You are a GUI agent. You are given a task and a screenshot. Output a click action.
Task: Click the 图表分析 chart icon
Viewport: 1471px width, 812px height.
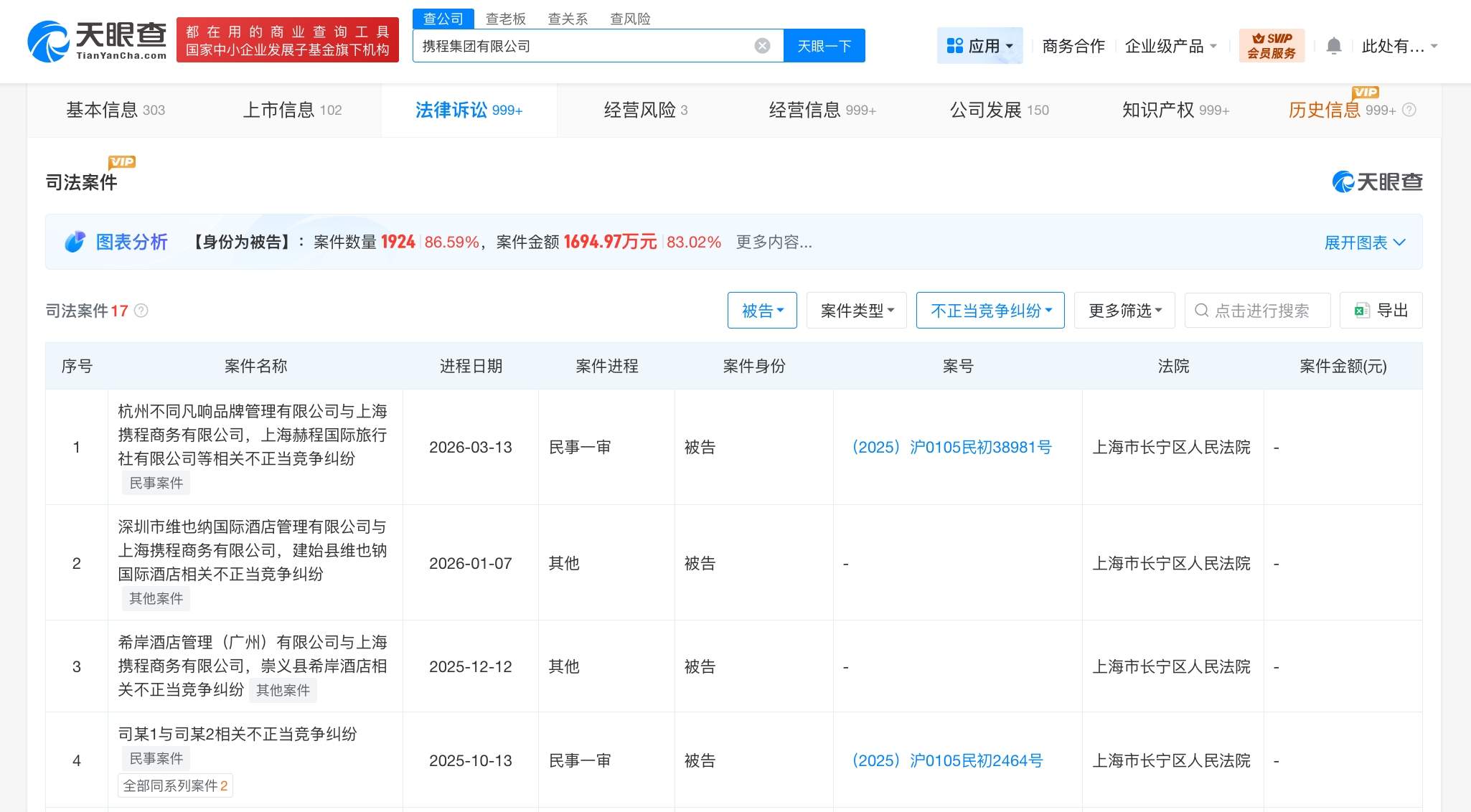click(75, 242)
